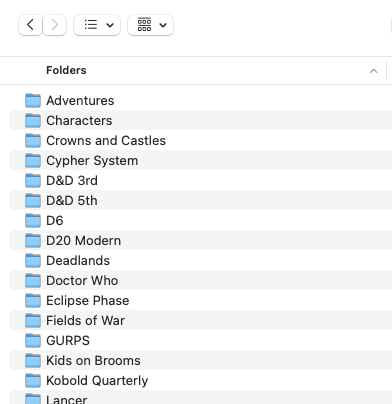Select the GURPS folder name

point(68,341)
